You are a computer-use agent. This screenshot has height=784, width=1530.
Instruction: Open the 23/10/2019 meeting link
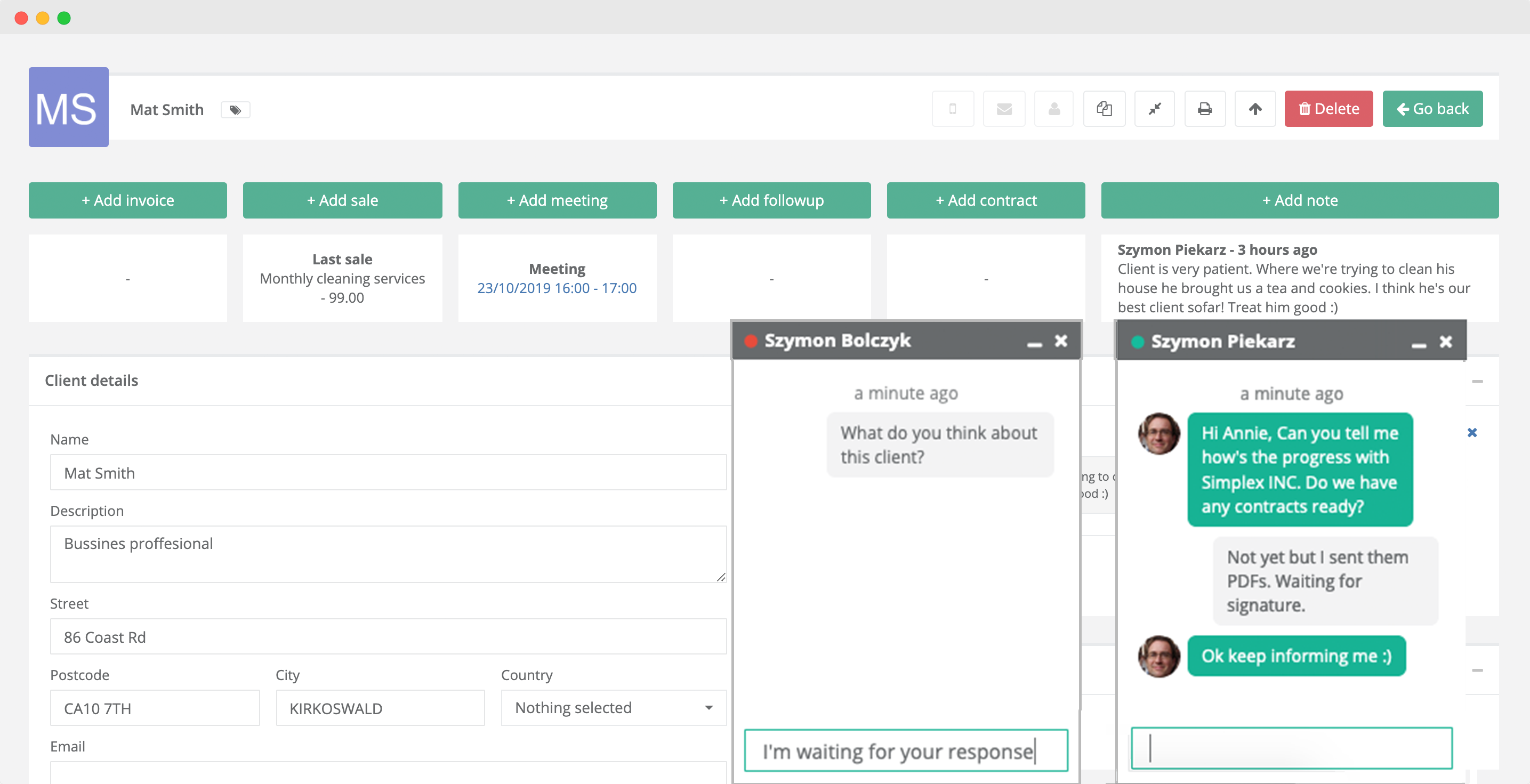pyautogui.click(x=557, y=288)
